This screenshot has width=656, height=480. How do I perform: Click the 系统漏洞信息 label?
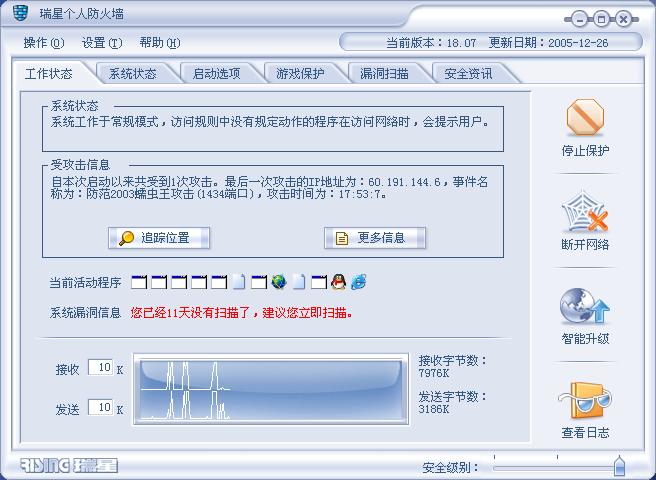tap(85, 313)
